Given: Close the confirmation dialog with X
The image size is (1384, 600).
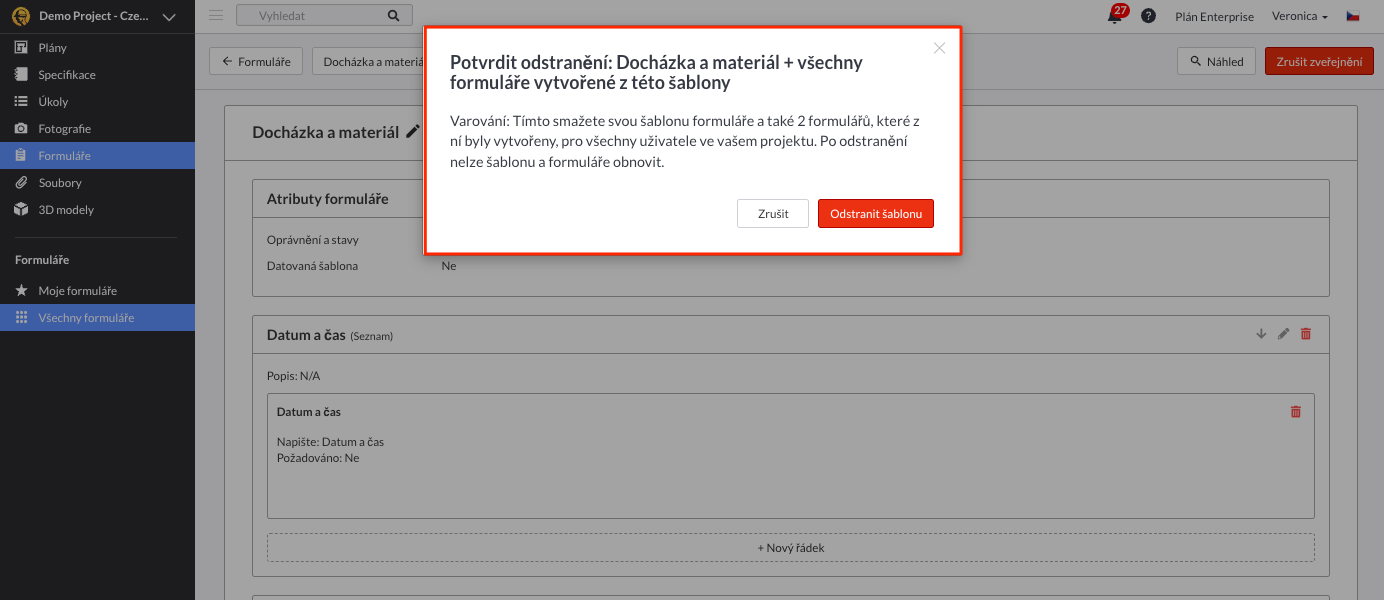Looking at the screenshot, I should coord(939,48).
